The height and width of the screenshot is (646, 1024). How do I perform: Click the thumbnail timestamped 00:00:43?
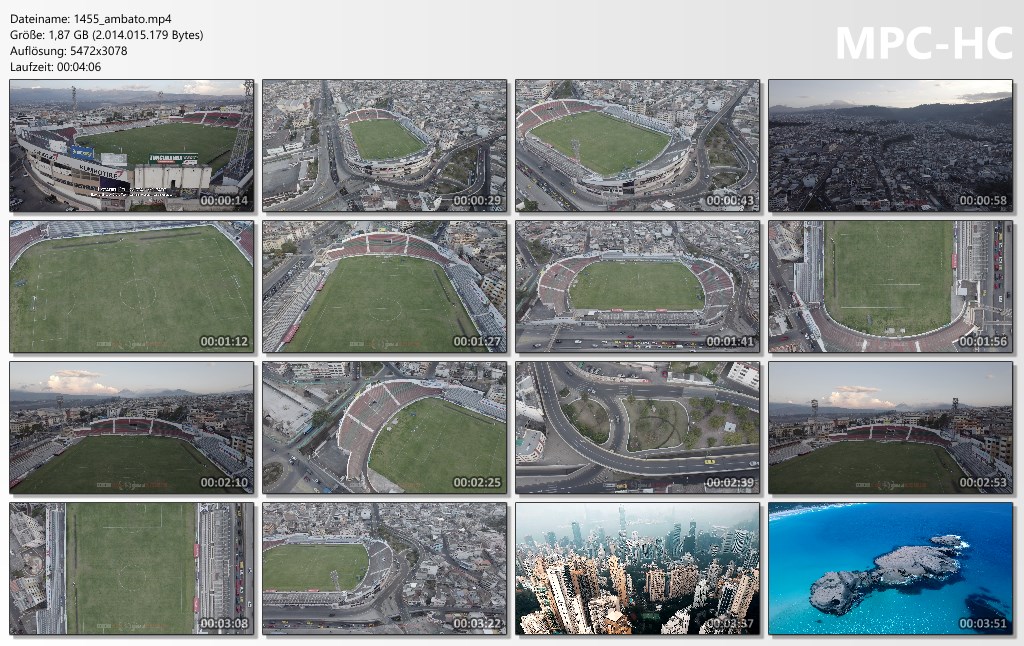pyautogui.click(x=637, y=146)
